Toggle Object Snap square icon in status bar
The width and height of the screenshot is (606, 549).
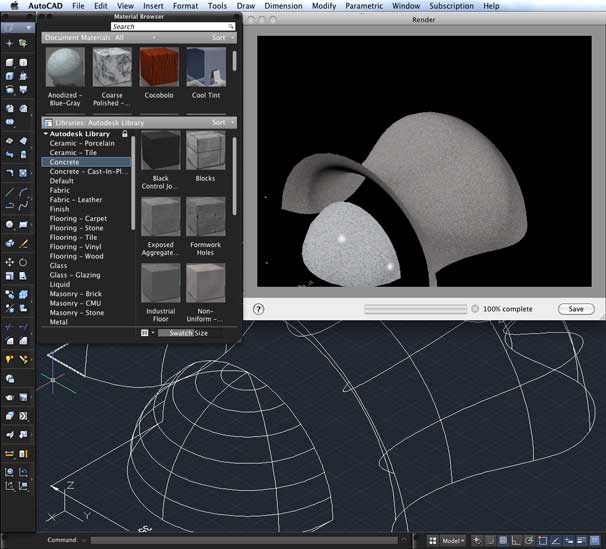[542, 541]
